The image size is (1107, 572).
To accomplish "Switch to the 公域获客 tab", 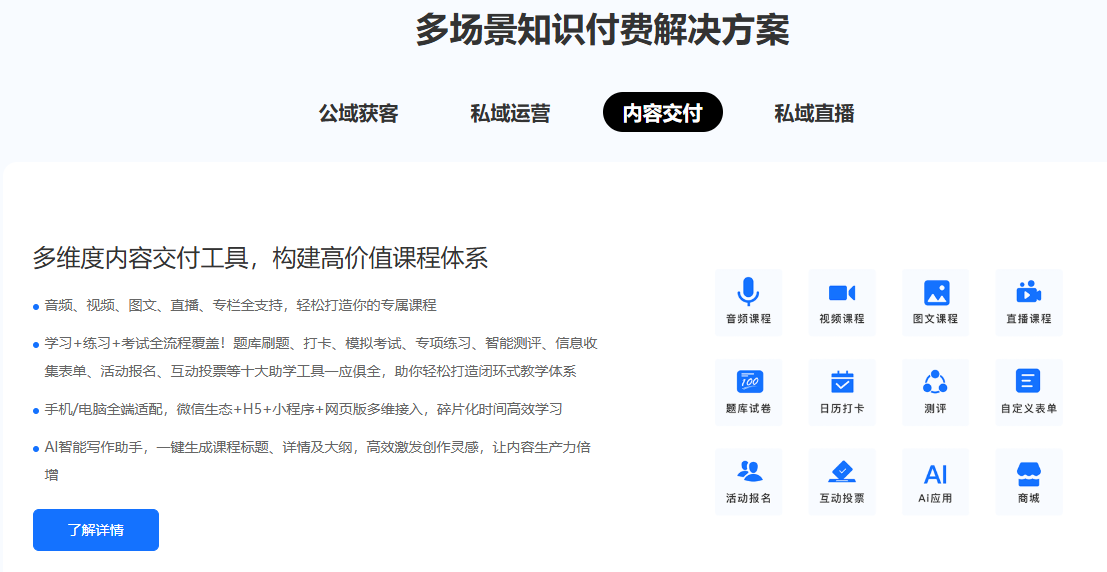I will [358, 113].
